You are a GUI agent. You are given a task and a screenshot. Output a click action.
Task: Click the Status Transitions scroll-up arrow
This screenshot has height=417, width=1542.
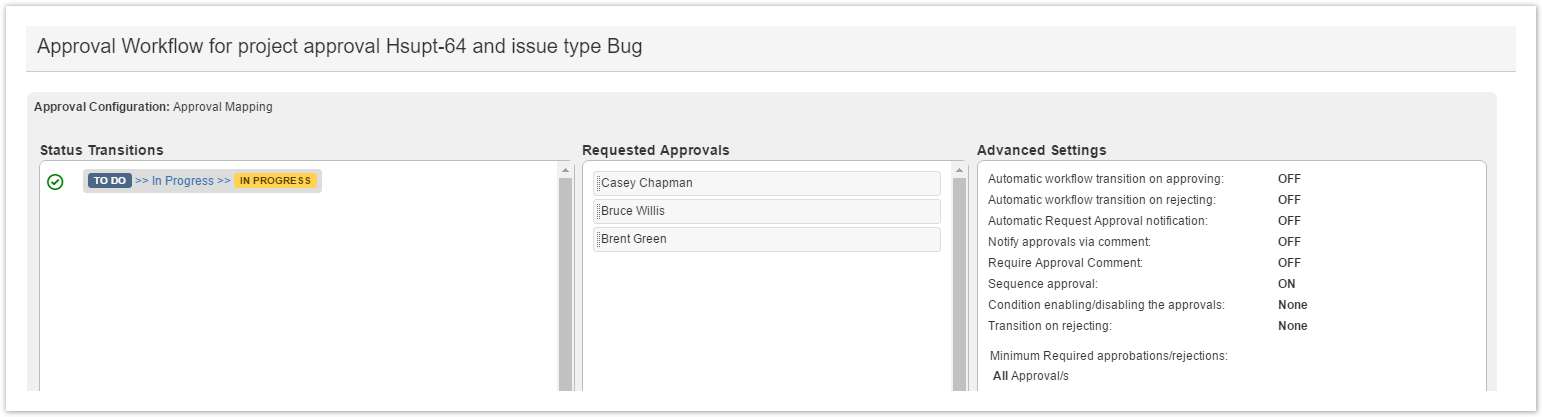[x=566, y=171]
